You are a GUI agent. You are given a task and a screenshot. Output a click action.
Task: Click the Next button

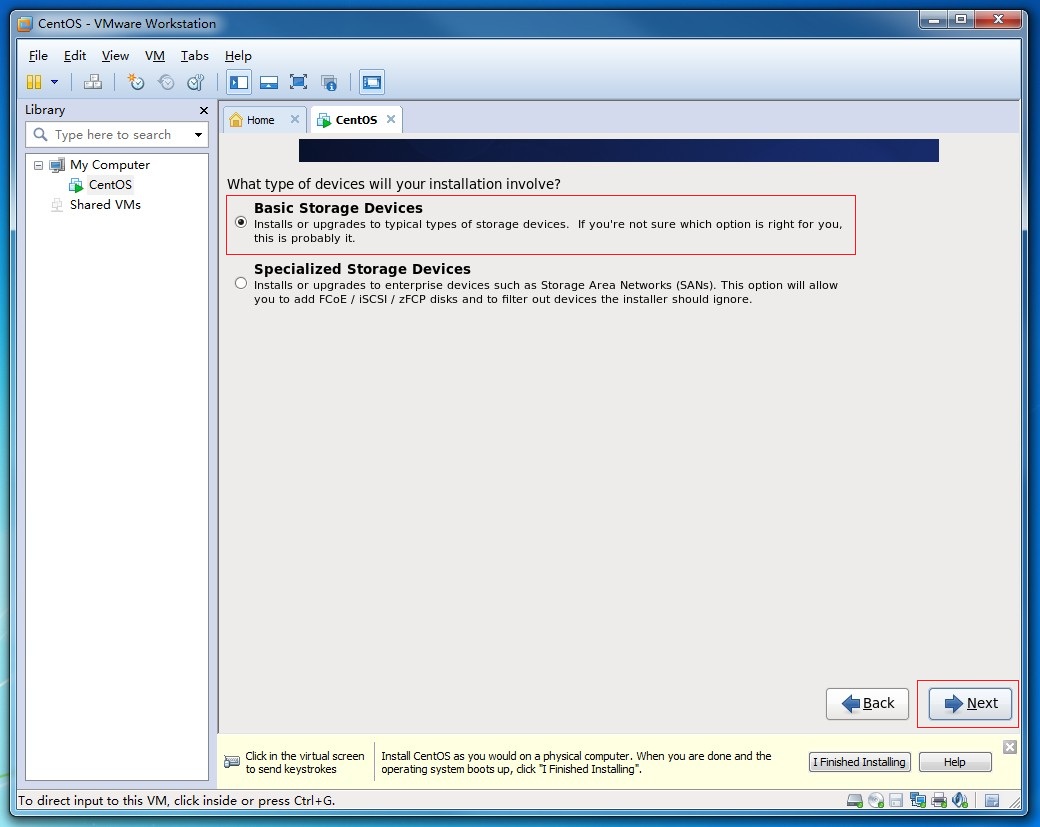coord(970,703)
